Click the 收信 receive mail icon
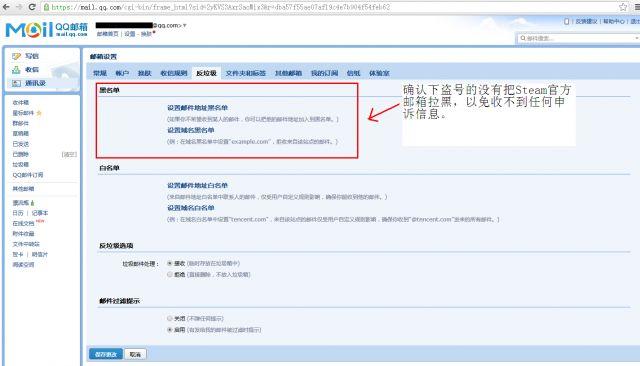The width and height of the screenshot is (640, 366). tap(16, 70)
